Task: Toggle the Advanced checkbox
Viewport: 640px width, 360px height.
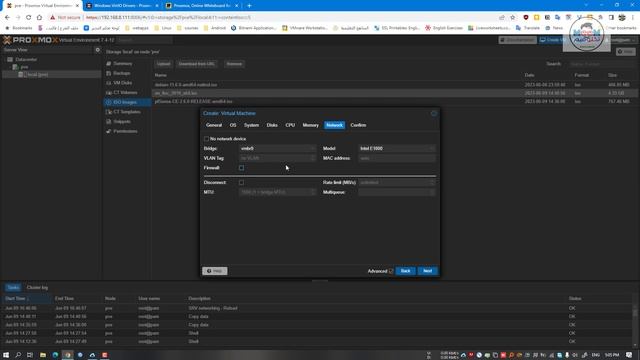Action: (391, 271)
